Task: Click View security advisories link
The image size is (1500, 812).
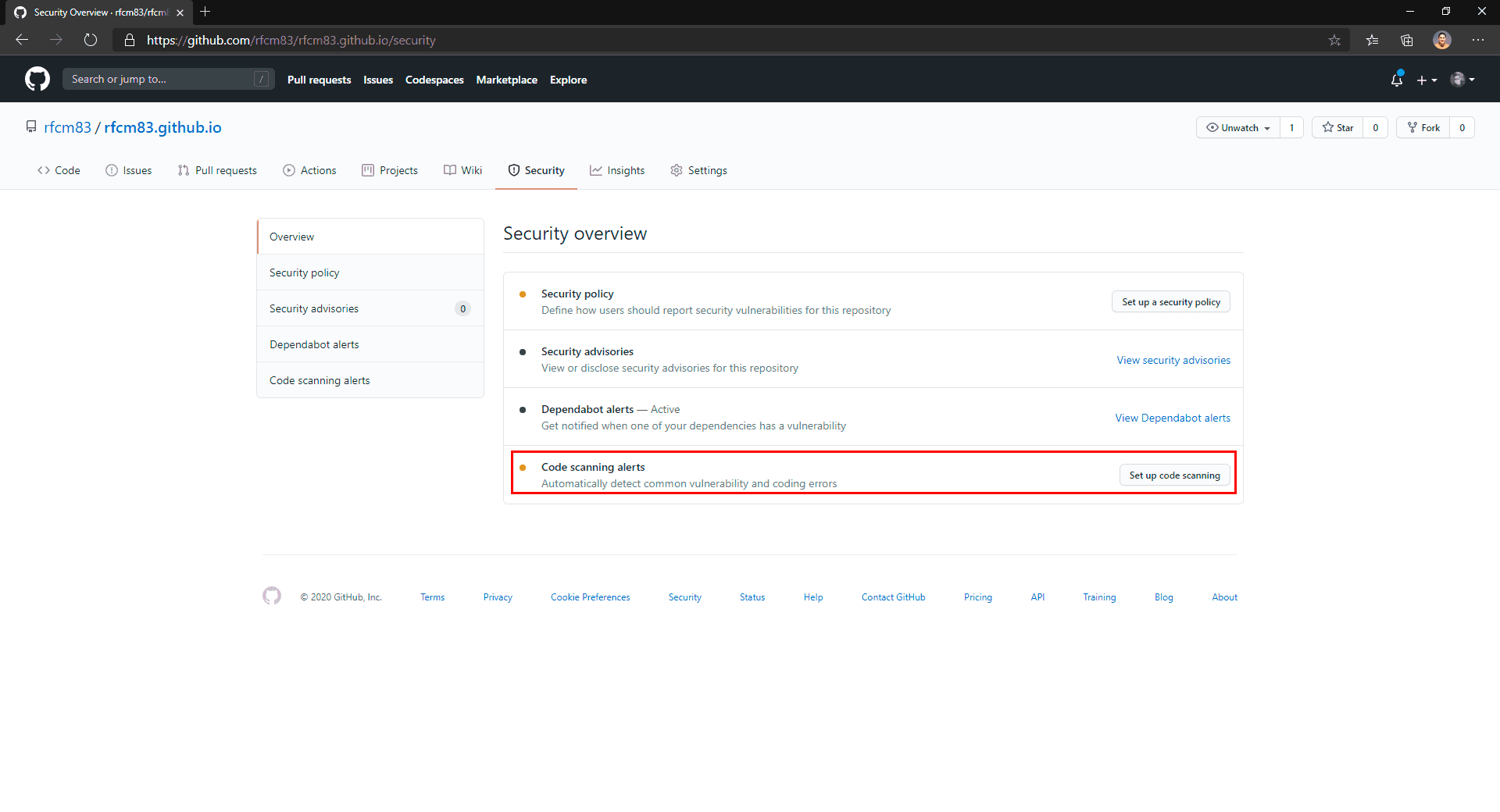Action: [1173, 360]
